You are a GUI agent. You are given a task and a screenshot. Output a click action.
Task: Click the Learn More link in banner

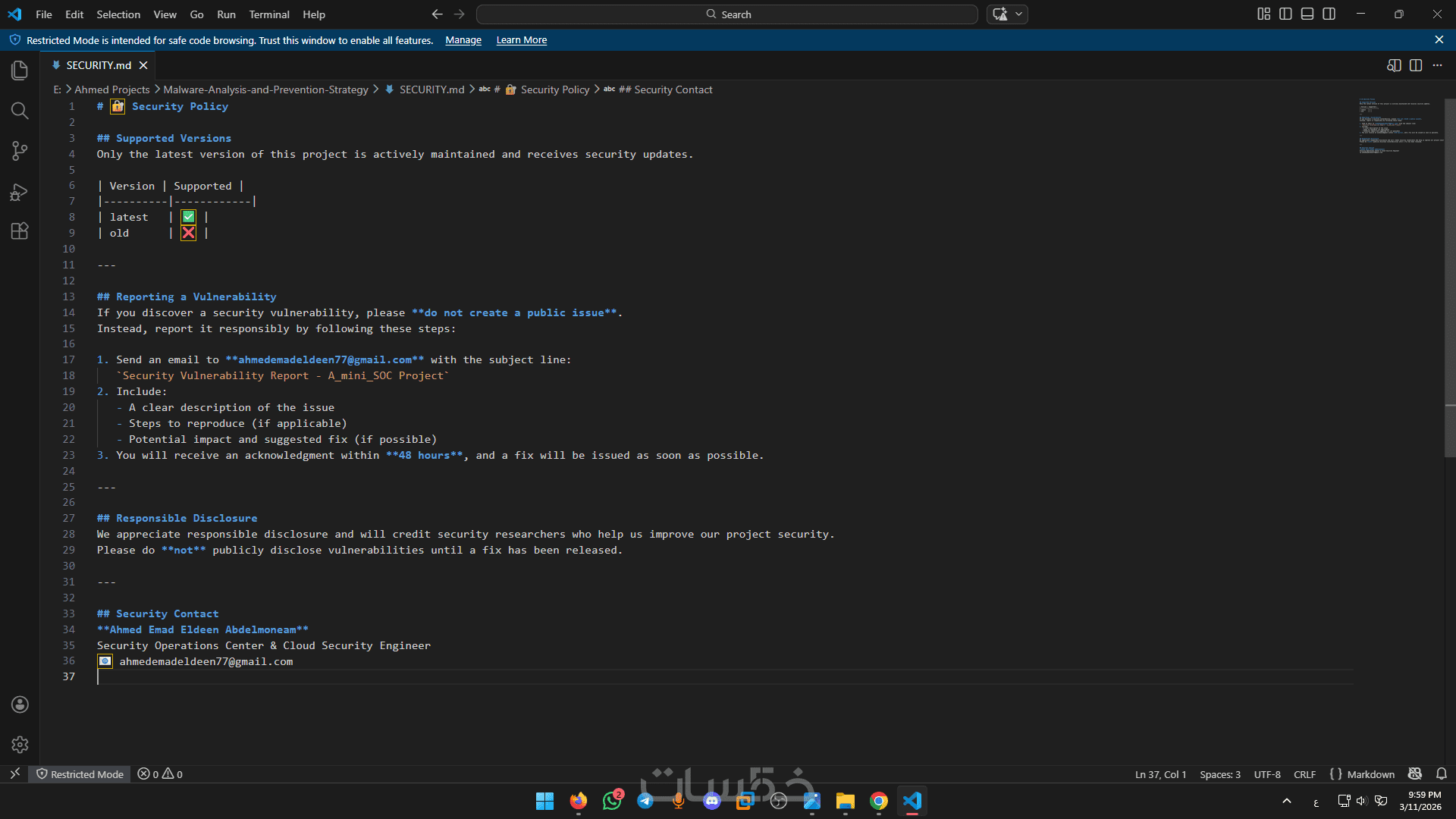coord(521,40)
